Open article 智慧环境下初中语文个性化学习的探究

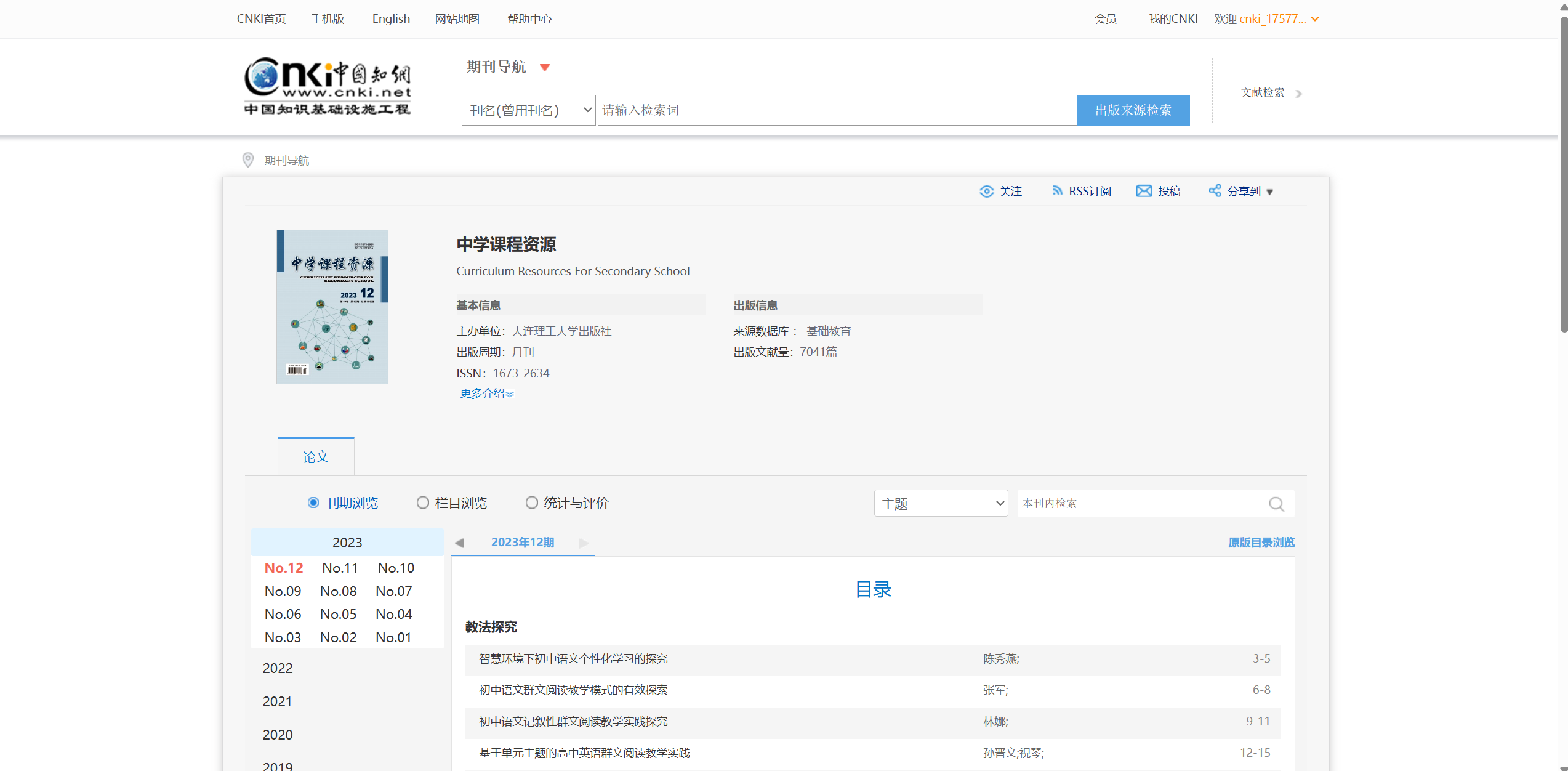click(x=573, y=659)
